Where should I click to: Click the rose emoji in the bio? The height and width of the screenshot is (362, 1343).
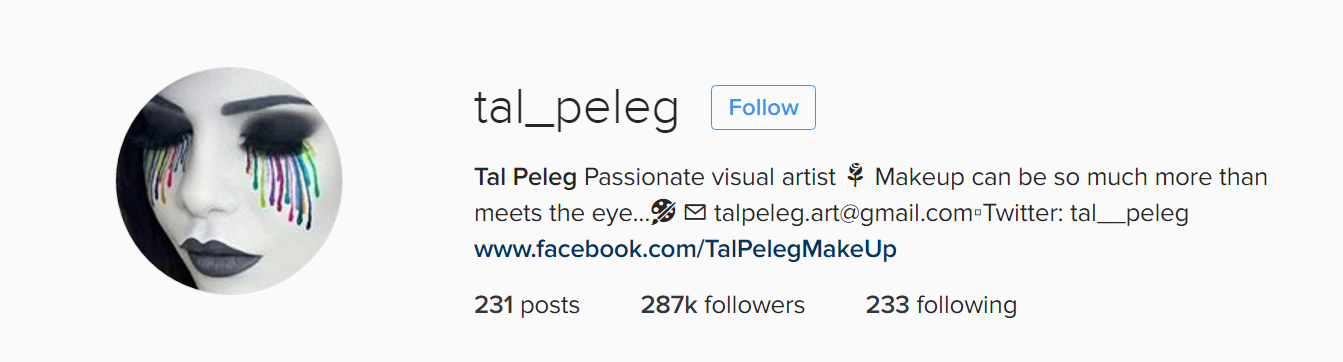pos(855,178)
